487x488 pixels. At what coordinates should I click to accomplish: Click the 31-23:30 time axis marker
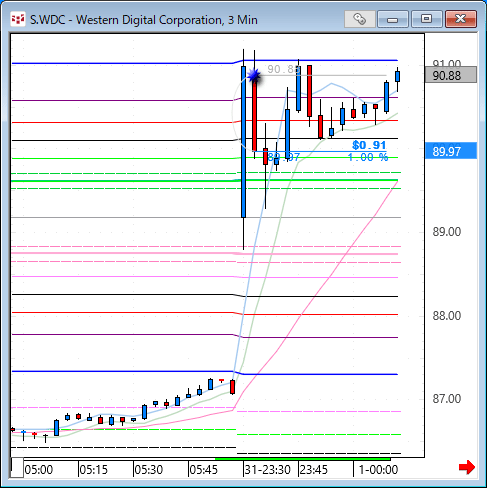(x=268, y=470)
